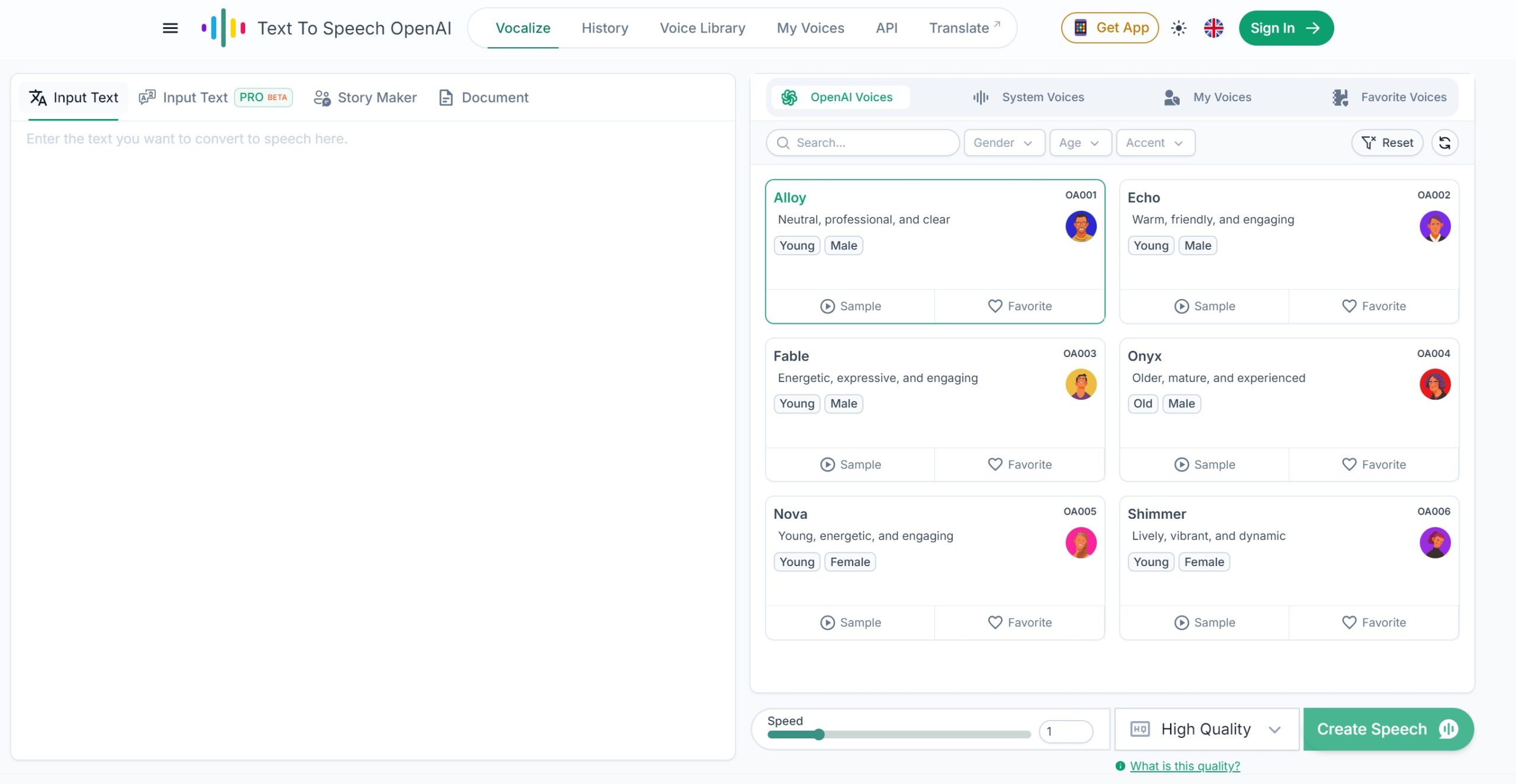Favorite the Shimmer voice

coord(1374,622)
